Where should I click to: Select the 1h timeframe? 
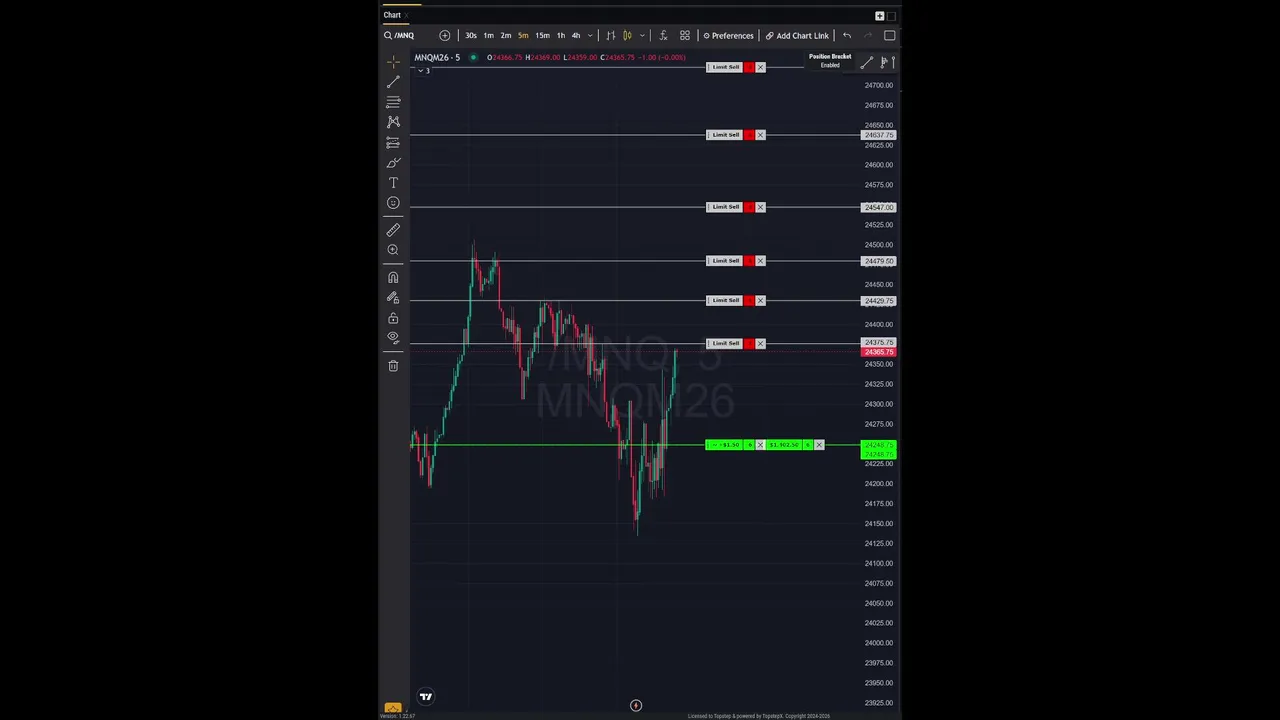[x=560, y=36]
